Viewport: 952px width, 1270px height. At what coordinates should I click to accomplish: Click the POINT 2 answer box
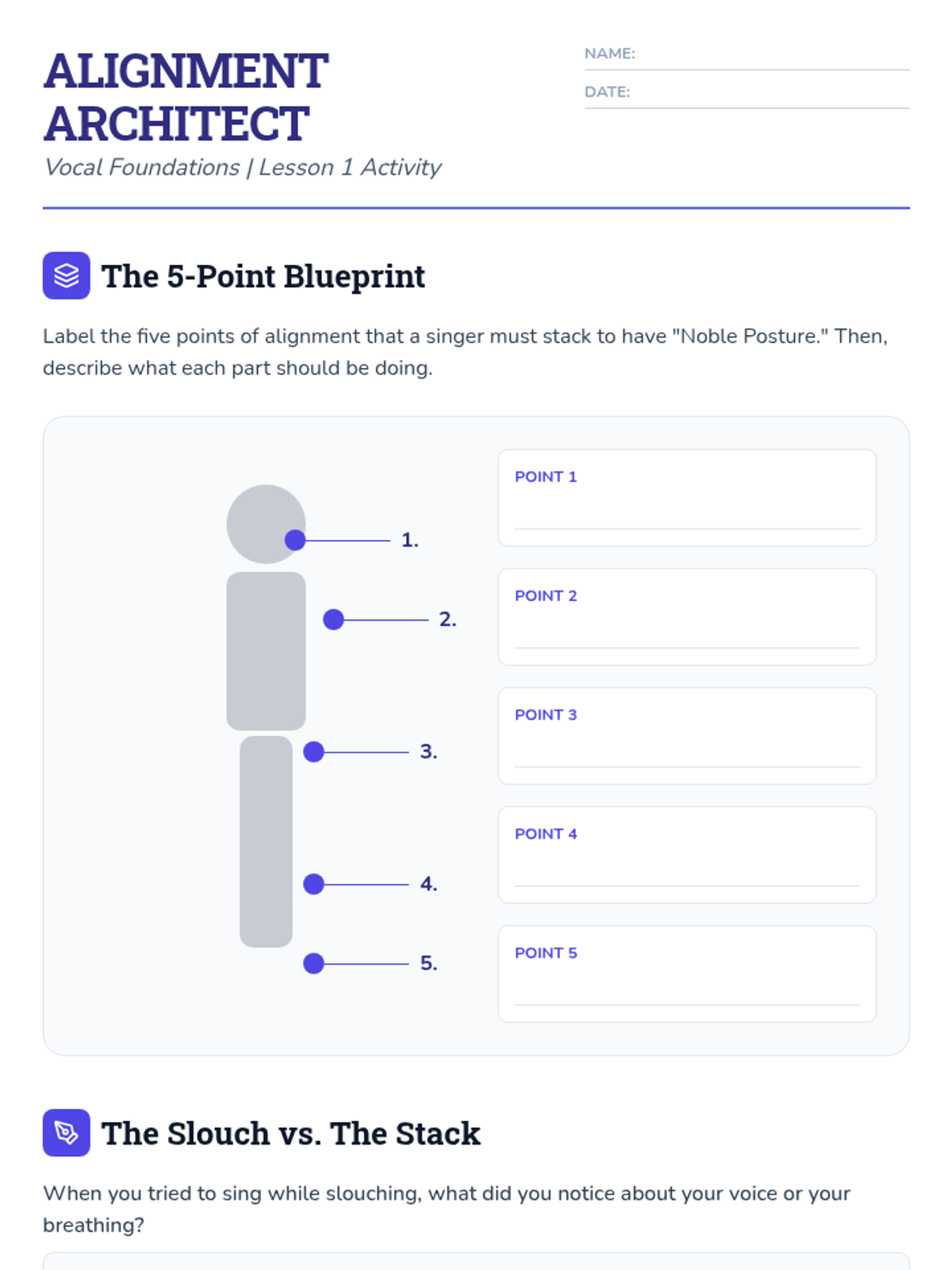(x=687, y=617)
